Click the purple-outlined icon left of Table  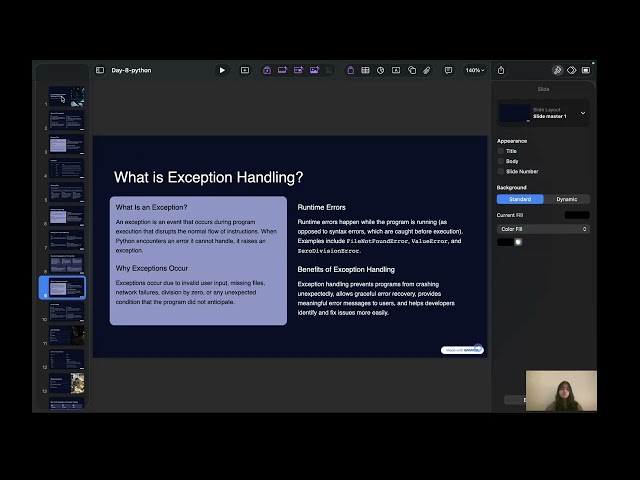pos(350,70)
